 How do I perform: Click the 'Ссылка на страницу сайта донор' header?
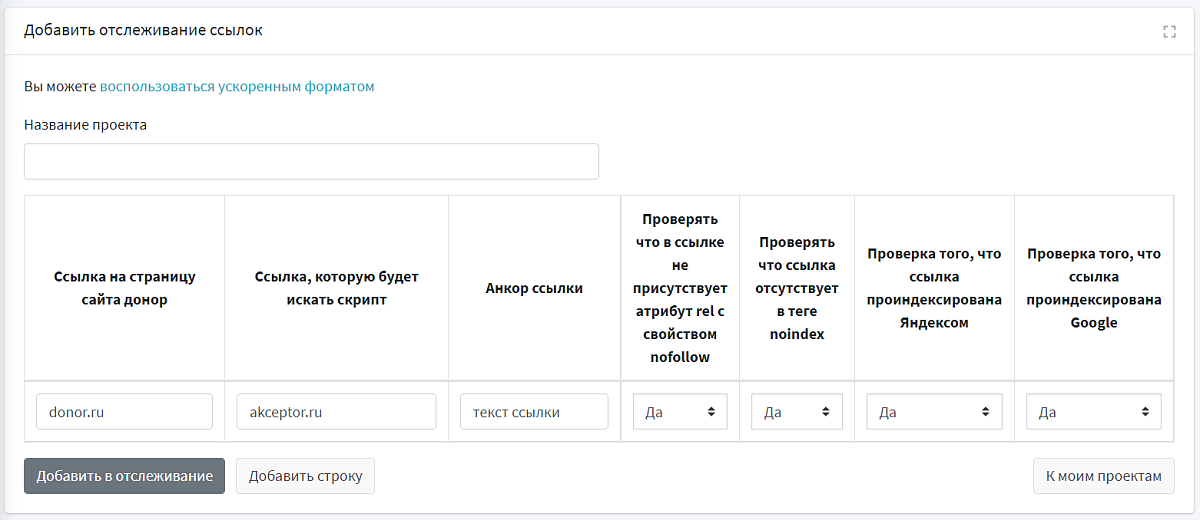click(124, 288)
